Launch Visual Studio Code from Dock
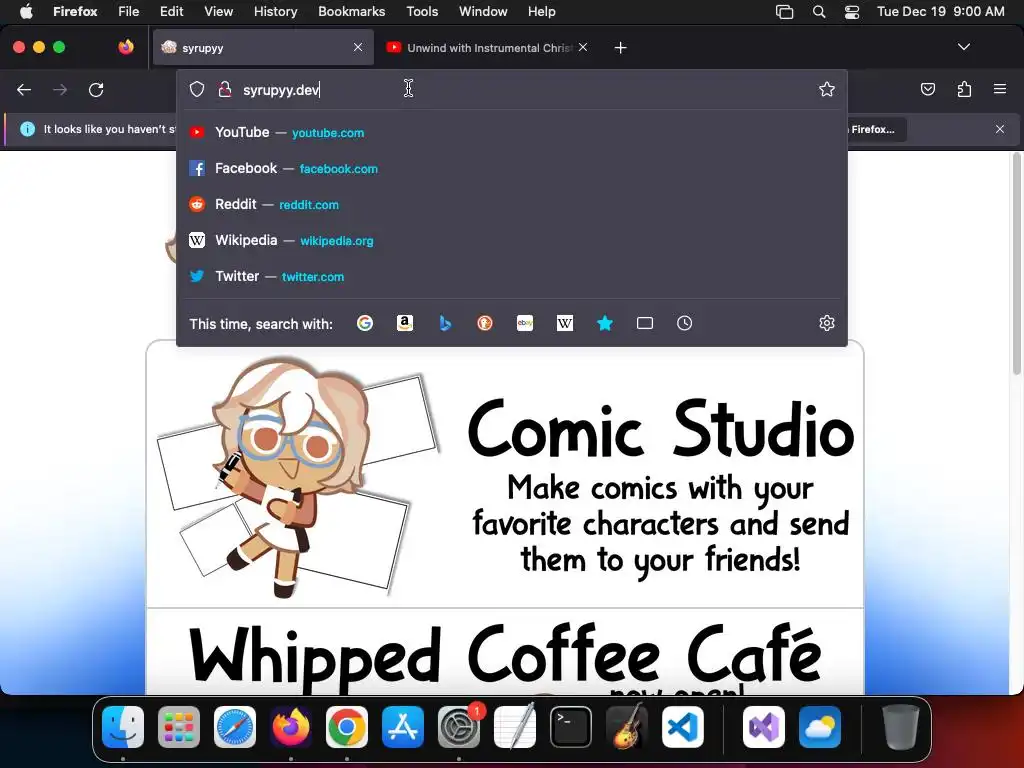Viewport: 1024px width, 768px height. [x=682, y=727]
